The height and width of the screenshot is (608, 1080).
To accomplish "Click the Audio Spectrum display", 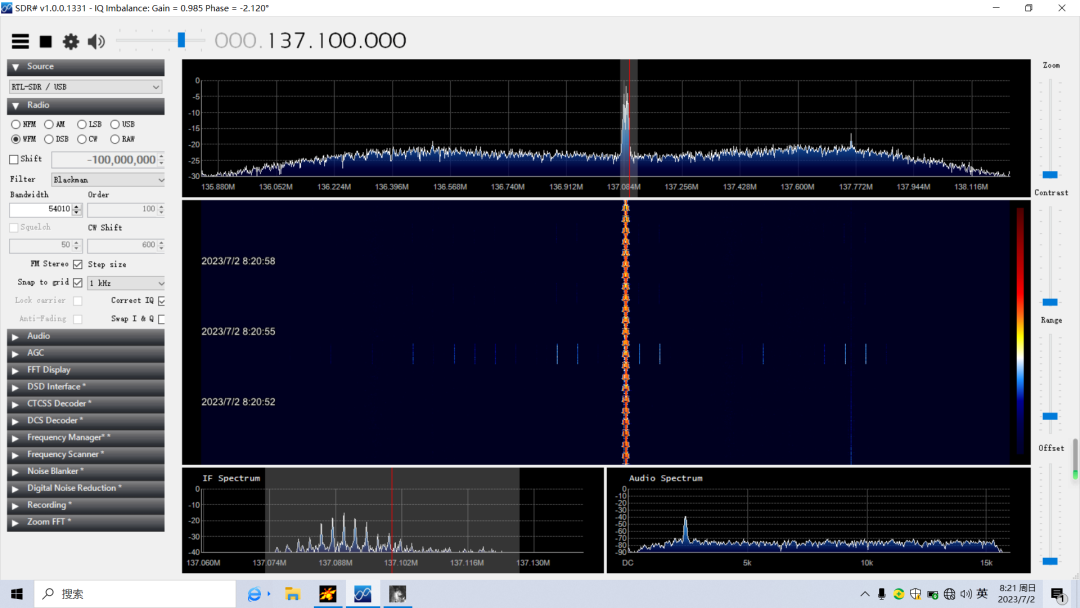I will point(818,520).
